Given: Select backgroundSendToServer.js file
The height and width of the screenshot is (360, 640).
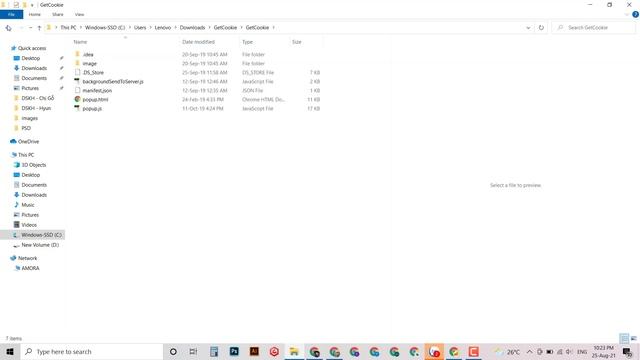Looking at the screenshot, I should coord(113,81).
